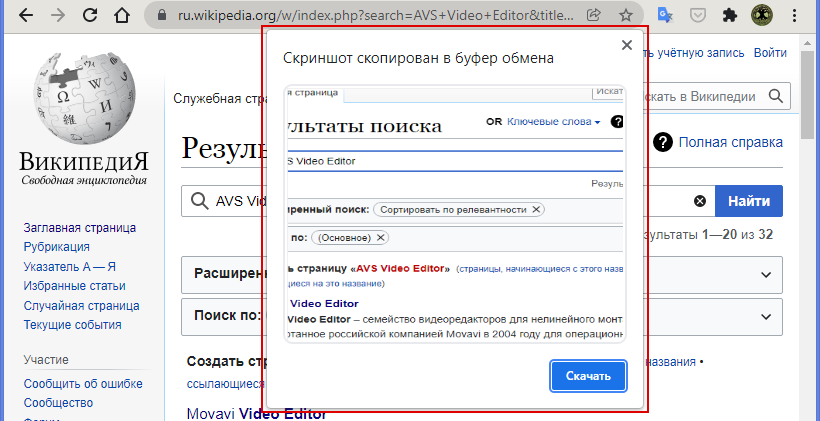820x421 pixels.
Task: Open Указатель А — Я in sidebar
Action: 70,267
